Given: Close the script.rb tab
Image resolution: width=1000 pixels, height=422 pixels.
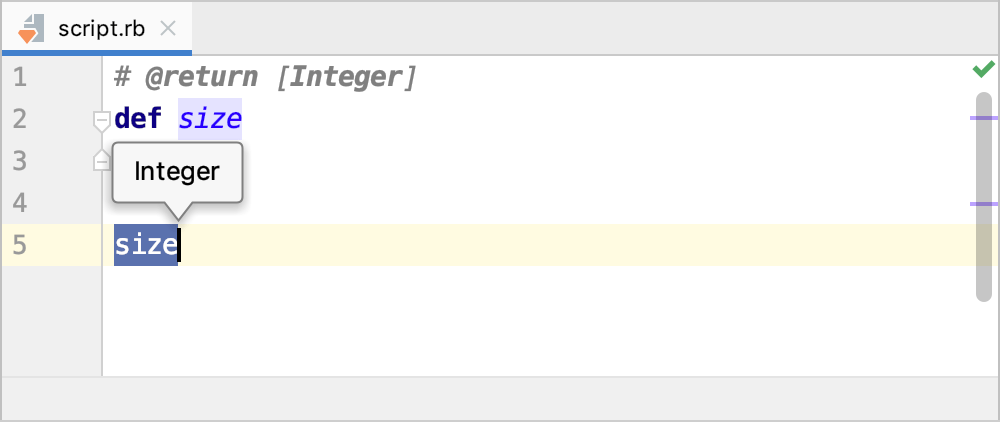Looking at the screenshot, I should click(169, 28).
